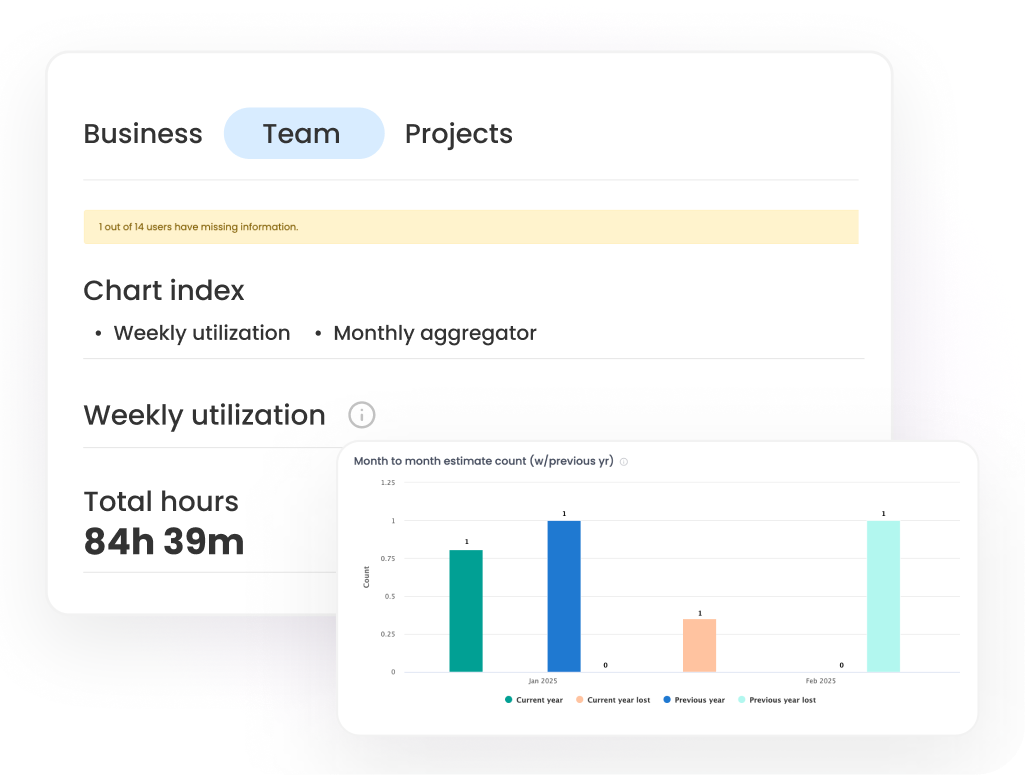Disable the "Previous year lost" legend series

pos(776,700)
